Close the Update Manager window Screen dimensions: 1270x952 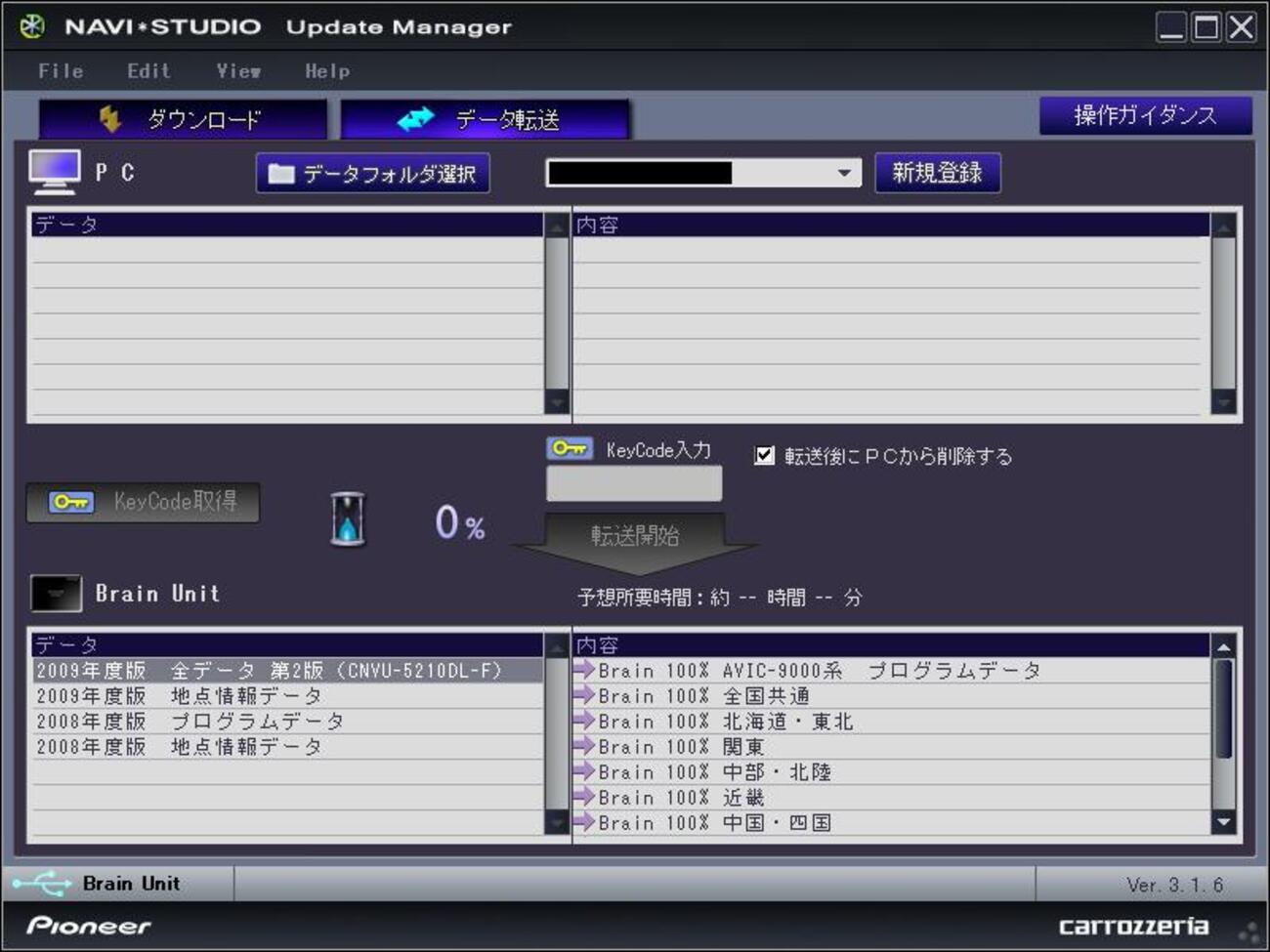point(1242,26)
